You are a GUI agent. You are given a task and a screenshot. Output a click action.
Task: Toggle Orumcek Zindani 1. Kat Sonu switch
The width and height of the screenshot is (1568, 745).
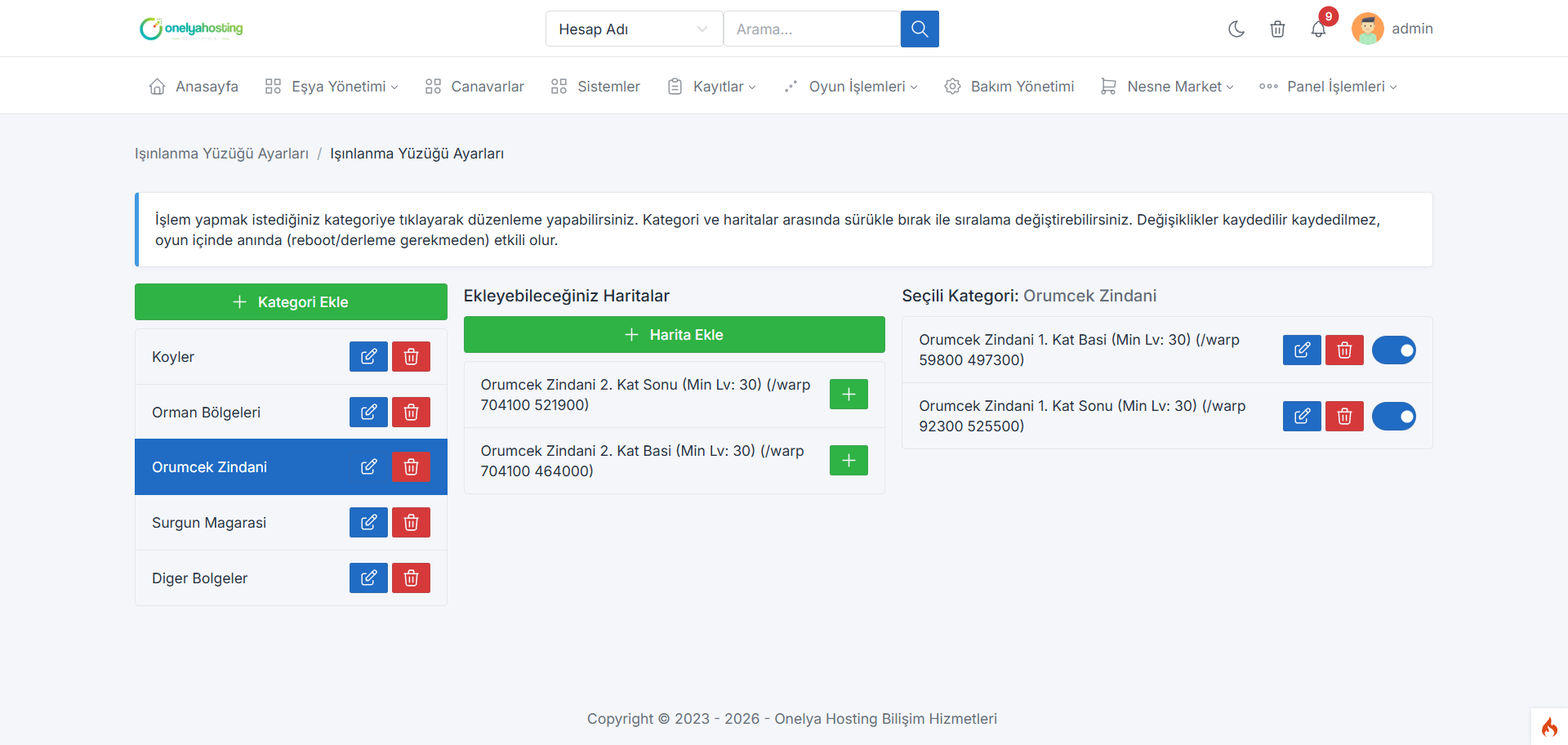pos(1394,416)
